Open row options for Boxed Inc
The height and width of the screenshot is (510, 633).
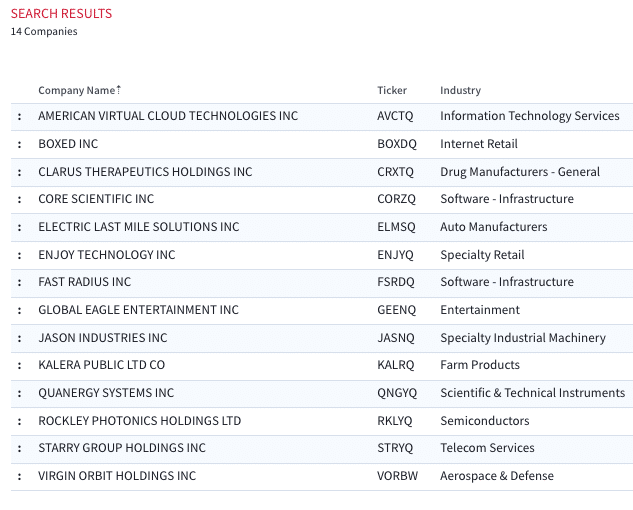pyautogui.click(x=19, y=144)
